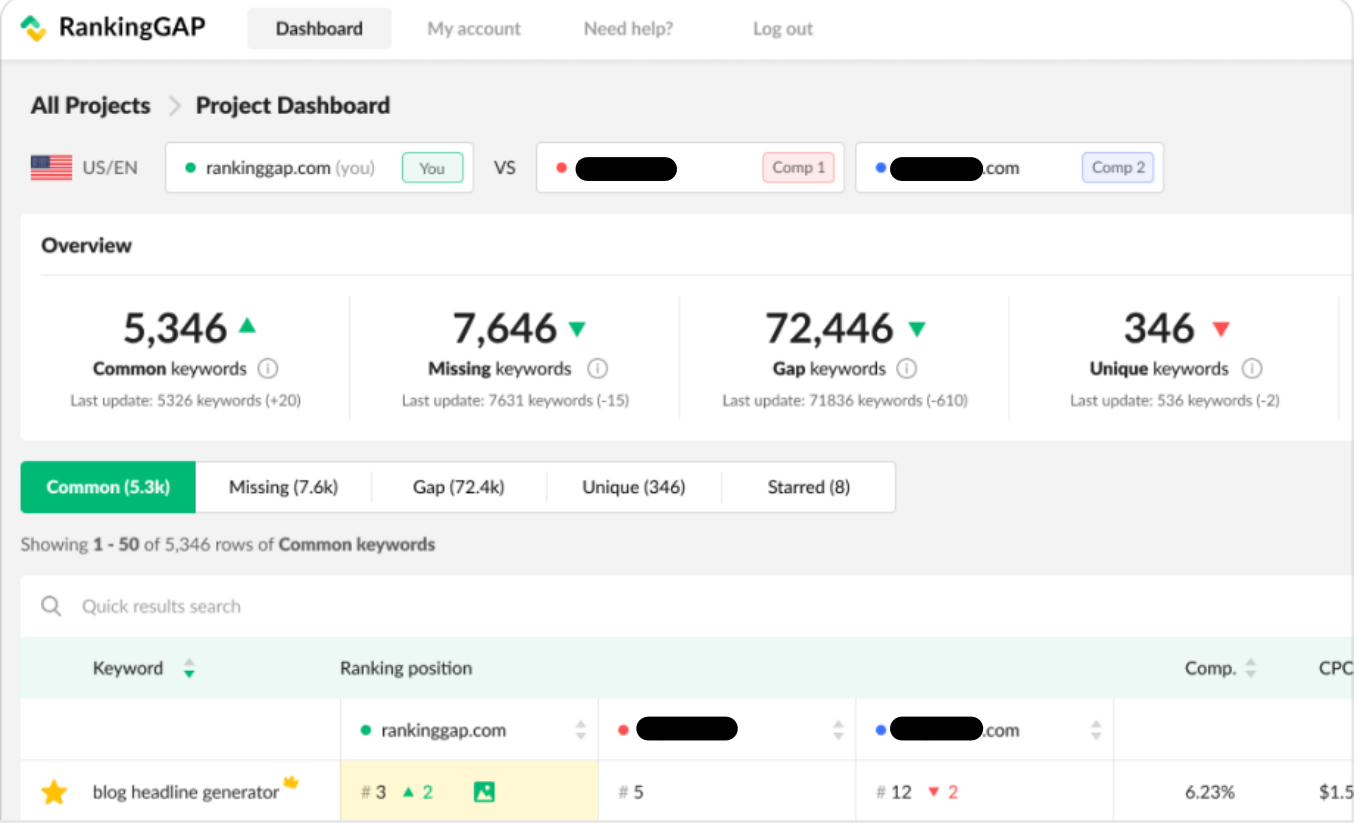
Task: Click the Overview section heading
Action: (86, 245)
